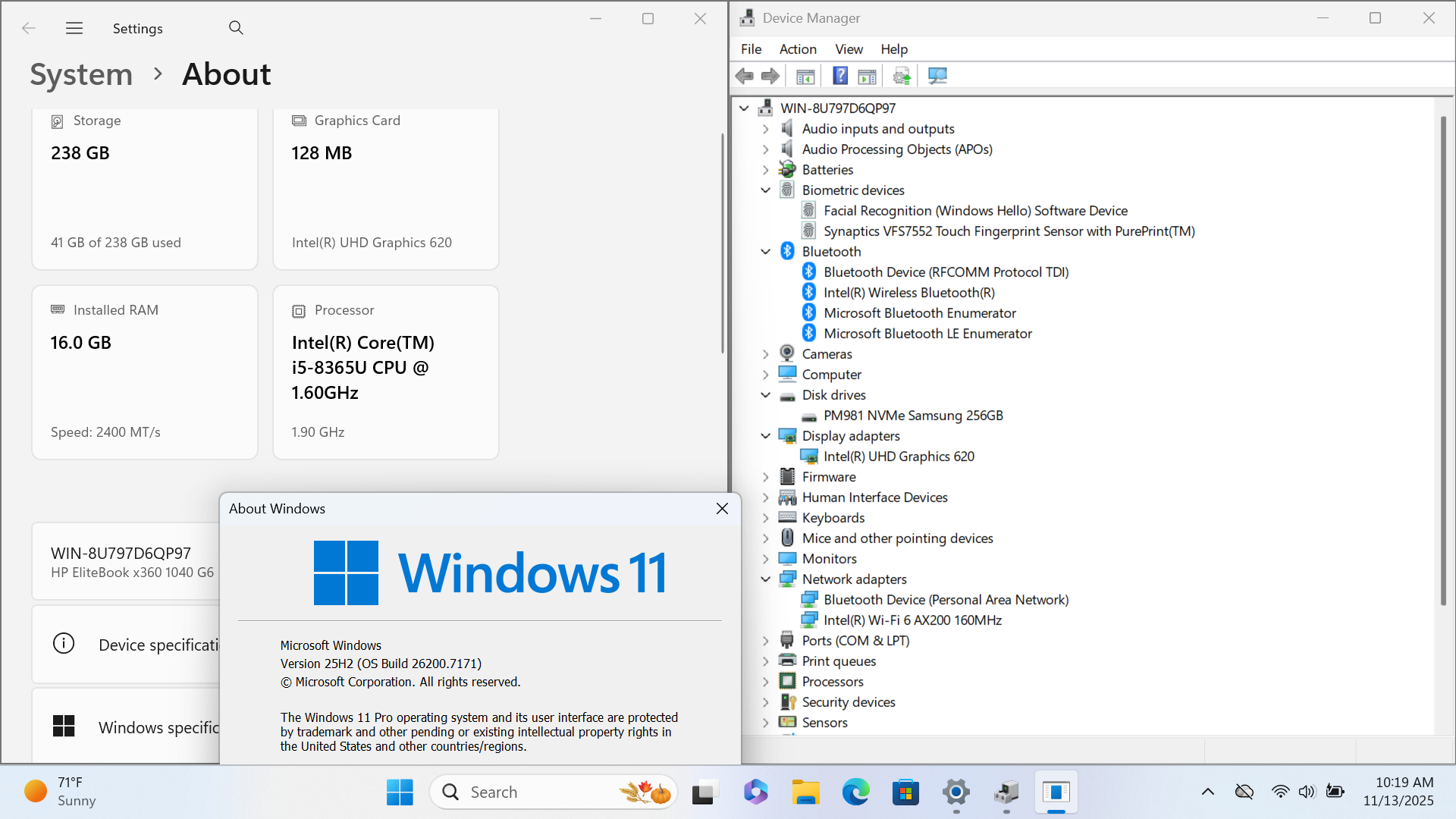The image size is (1456, 819).
Task: Open Microsoft Edge from the taskbar
Action: click(855, 792)
